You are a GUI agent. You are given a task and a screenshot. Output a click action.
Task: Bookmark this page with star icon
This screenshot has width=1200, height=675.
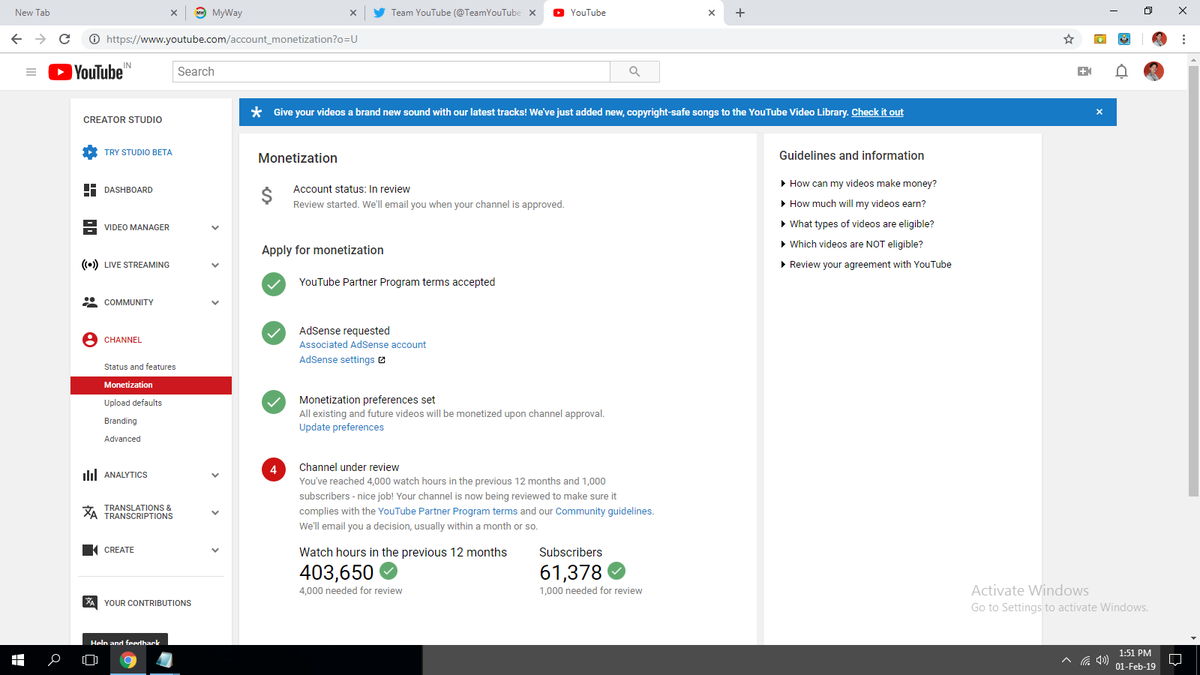(1069, 39)
